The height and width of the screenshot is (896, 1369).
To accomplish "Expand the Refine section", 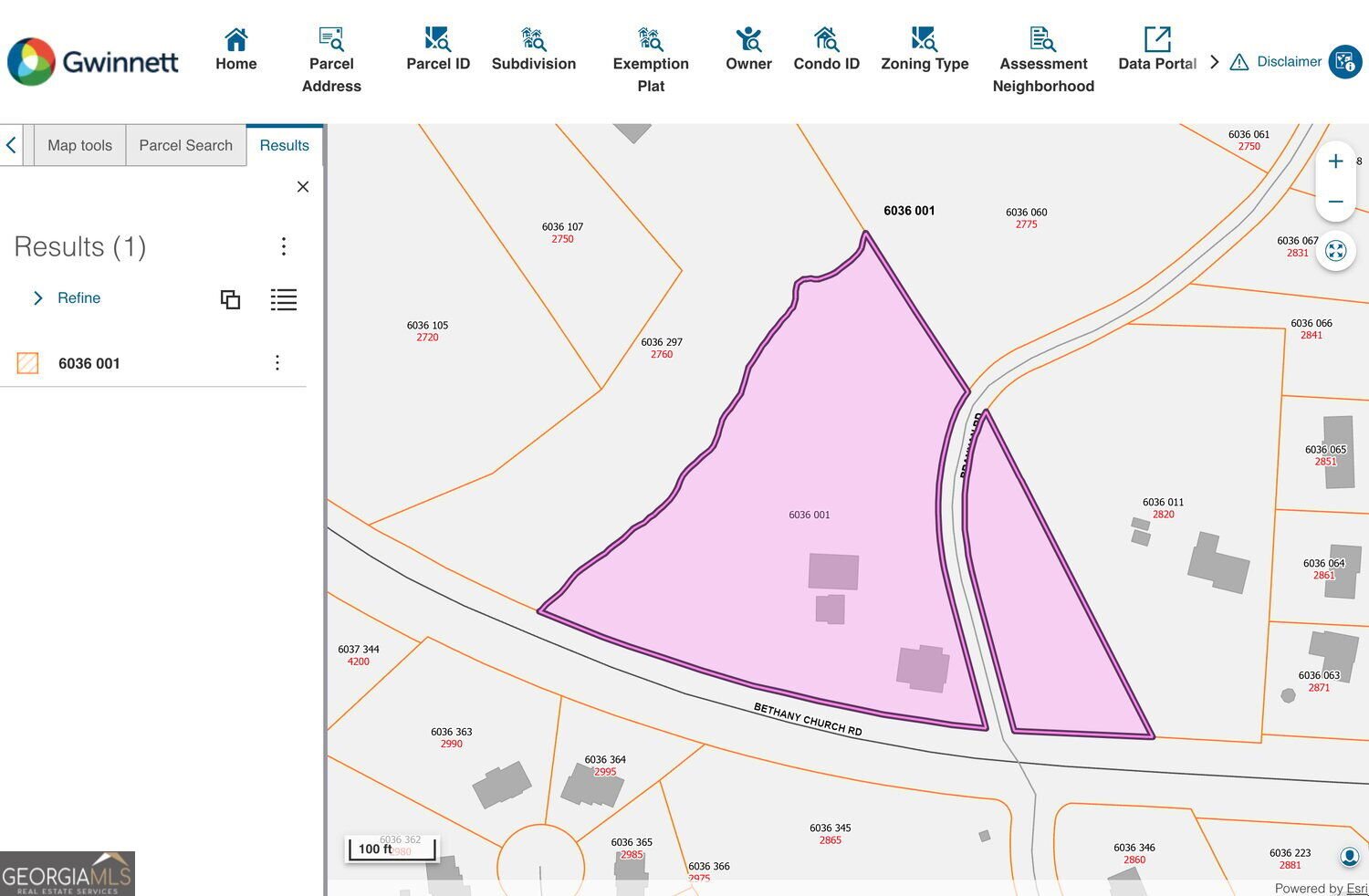I will click(67, 298).
